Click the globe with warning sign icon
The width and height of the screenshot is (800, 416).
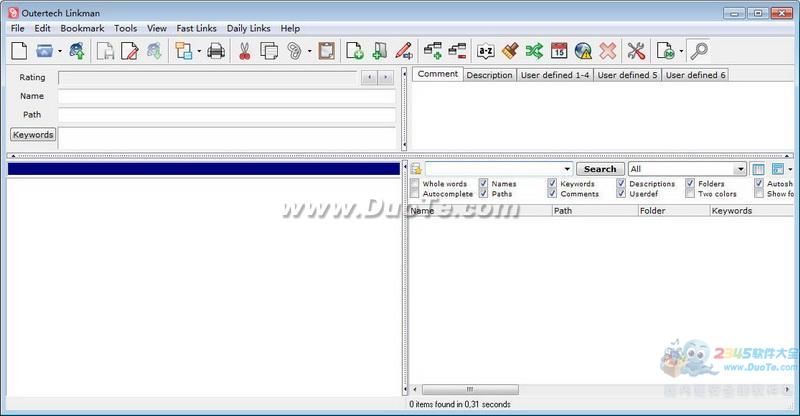[583, 51]
